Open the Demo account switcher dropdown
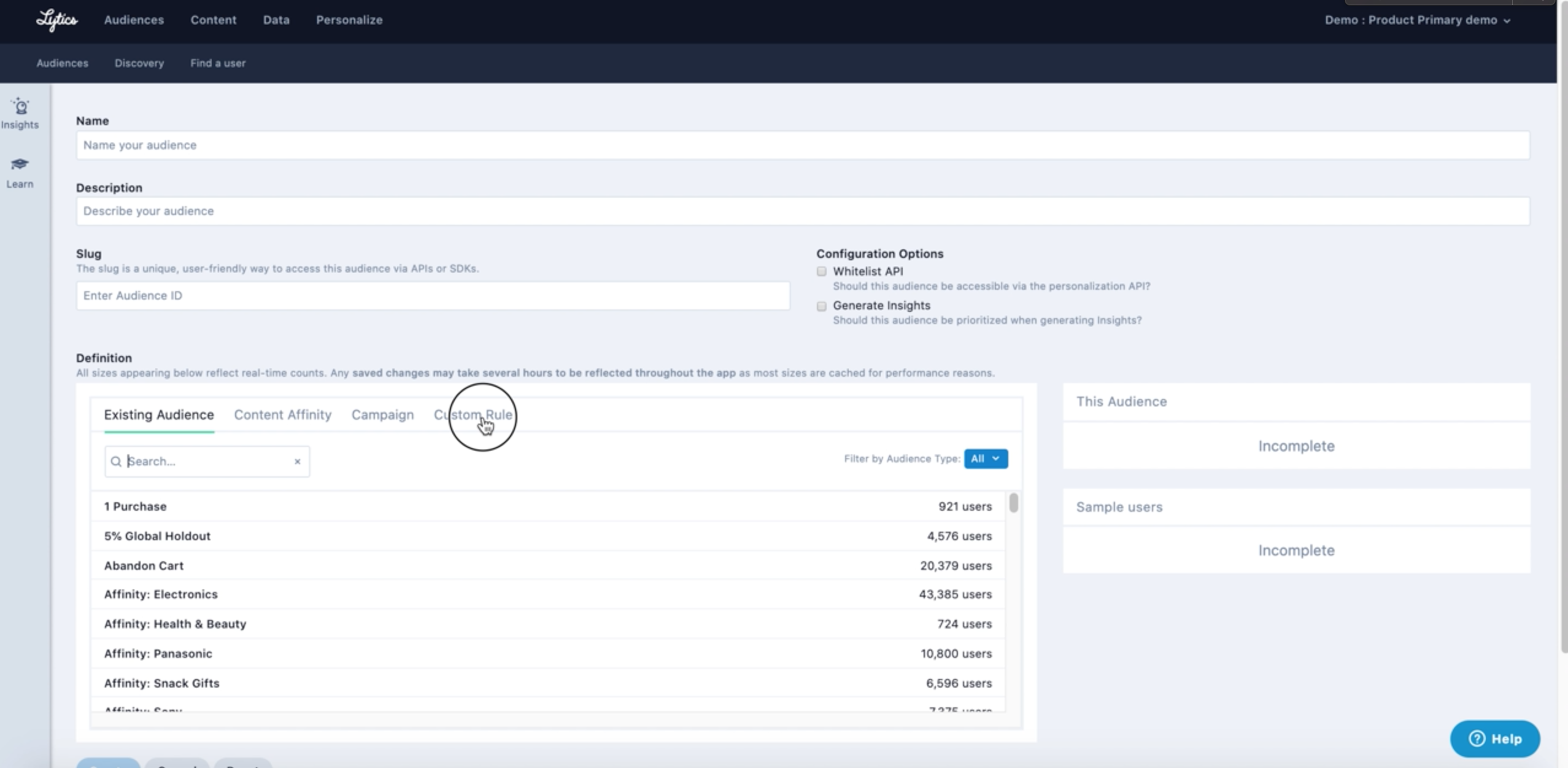 (x=1417, y=20)
